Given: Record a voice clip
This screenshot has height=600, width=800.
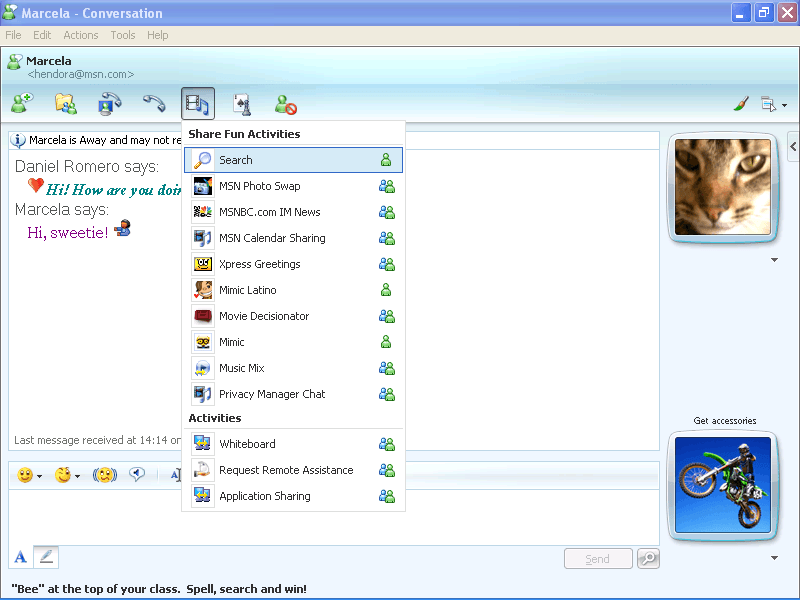Looking at the screenshot, I should pos(137,474).
